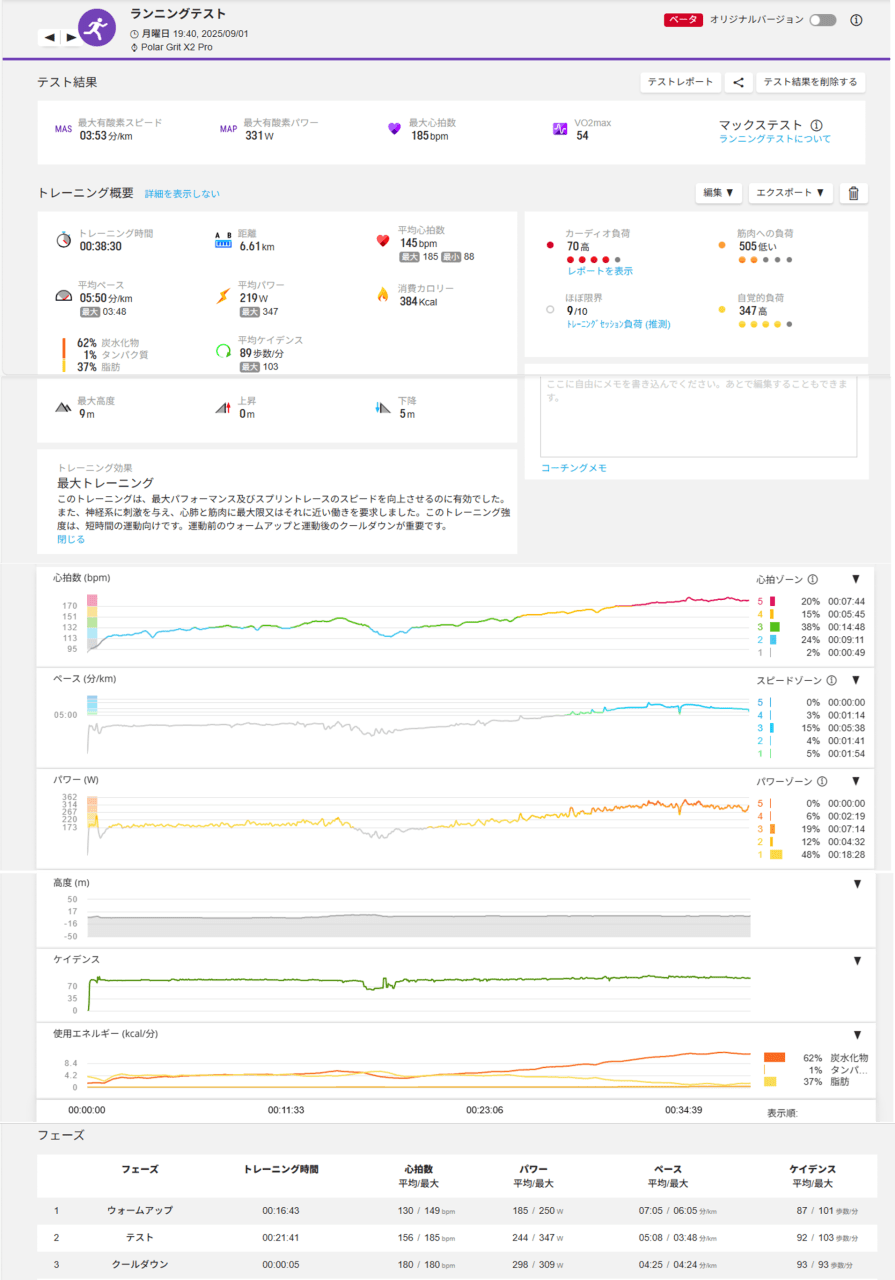Click the trash icon to delete training
Viewport: 895px width, 1280px height.
point(853,193)
